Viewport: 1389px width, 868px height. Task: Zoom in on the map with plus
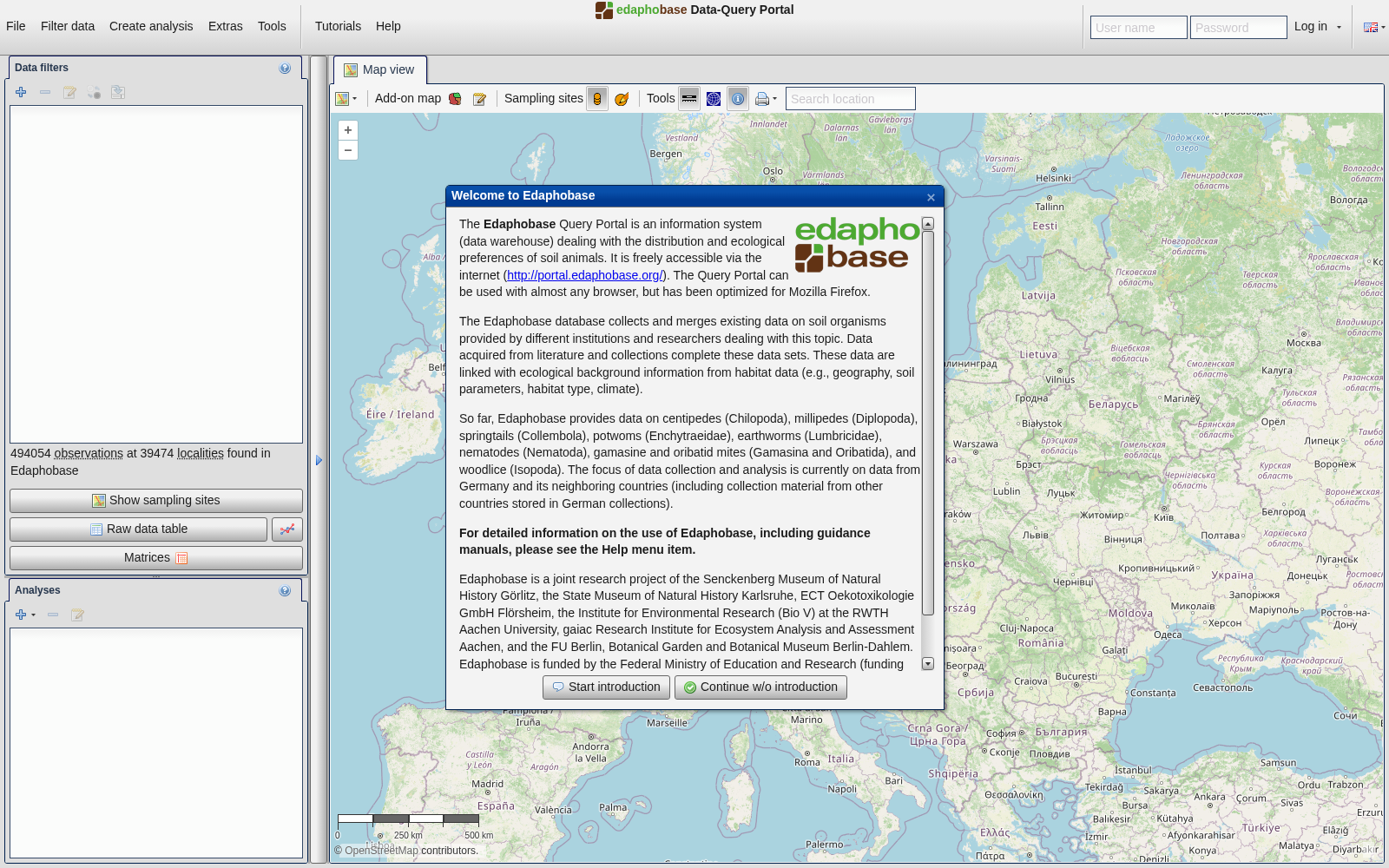click(x=348, y=130)
